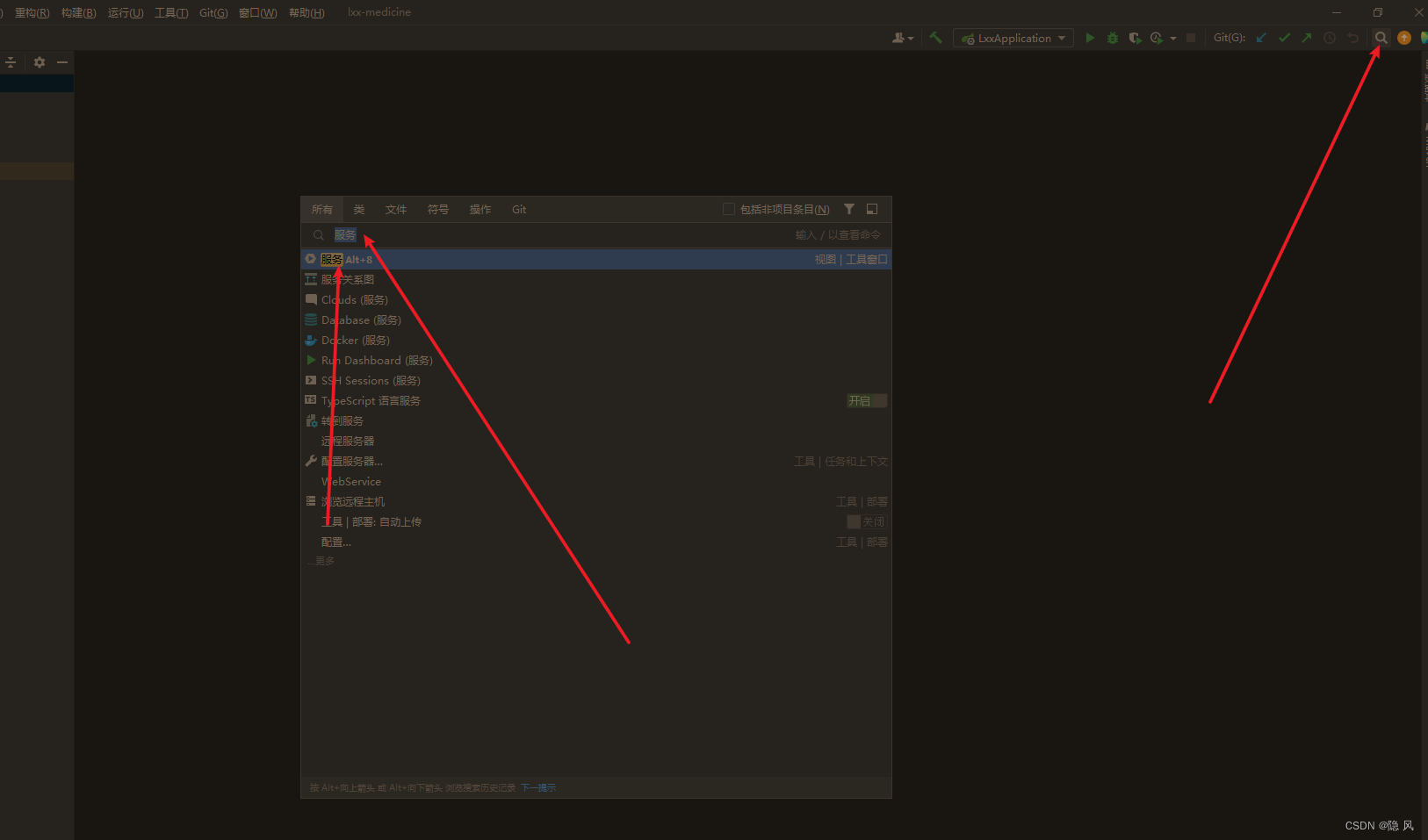Update project with Git blue arrow
The width and height of the screenshot is (1428, 840).
pyautogui.click(x=1262, y=38)
